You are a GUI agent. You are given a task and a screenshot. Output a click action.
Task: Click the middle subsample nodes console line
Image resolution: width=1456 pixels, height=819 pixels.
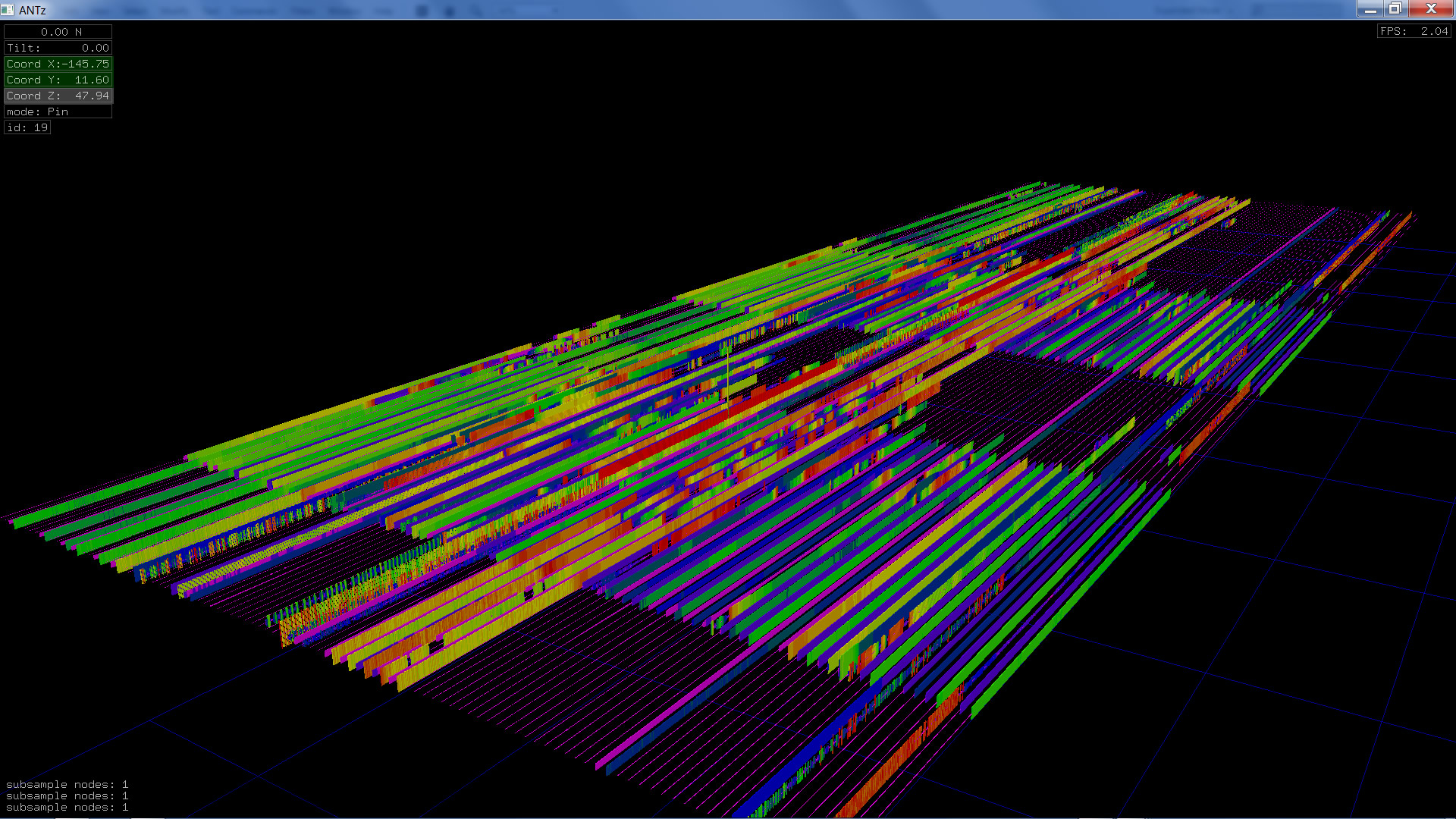coord(67,795)
